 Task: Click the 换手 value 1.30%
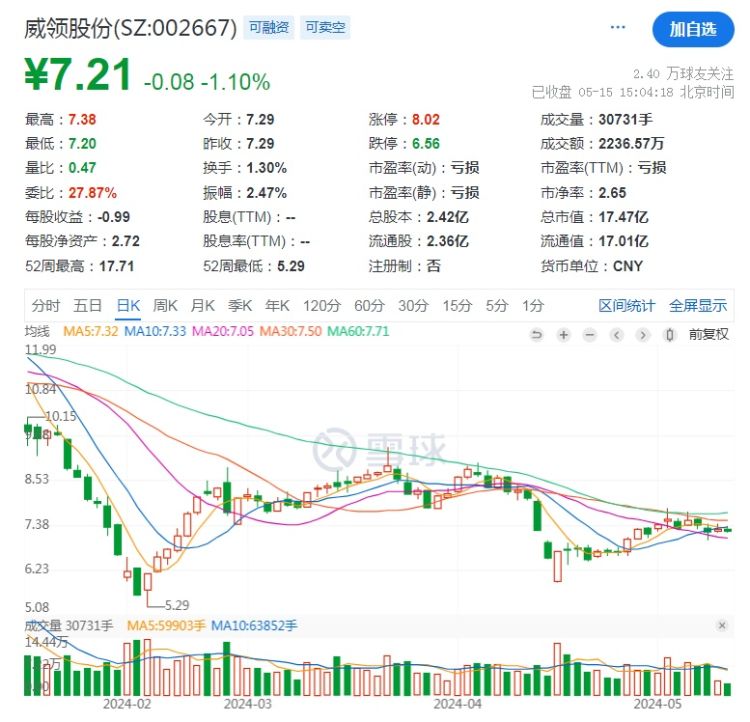266,168
